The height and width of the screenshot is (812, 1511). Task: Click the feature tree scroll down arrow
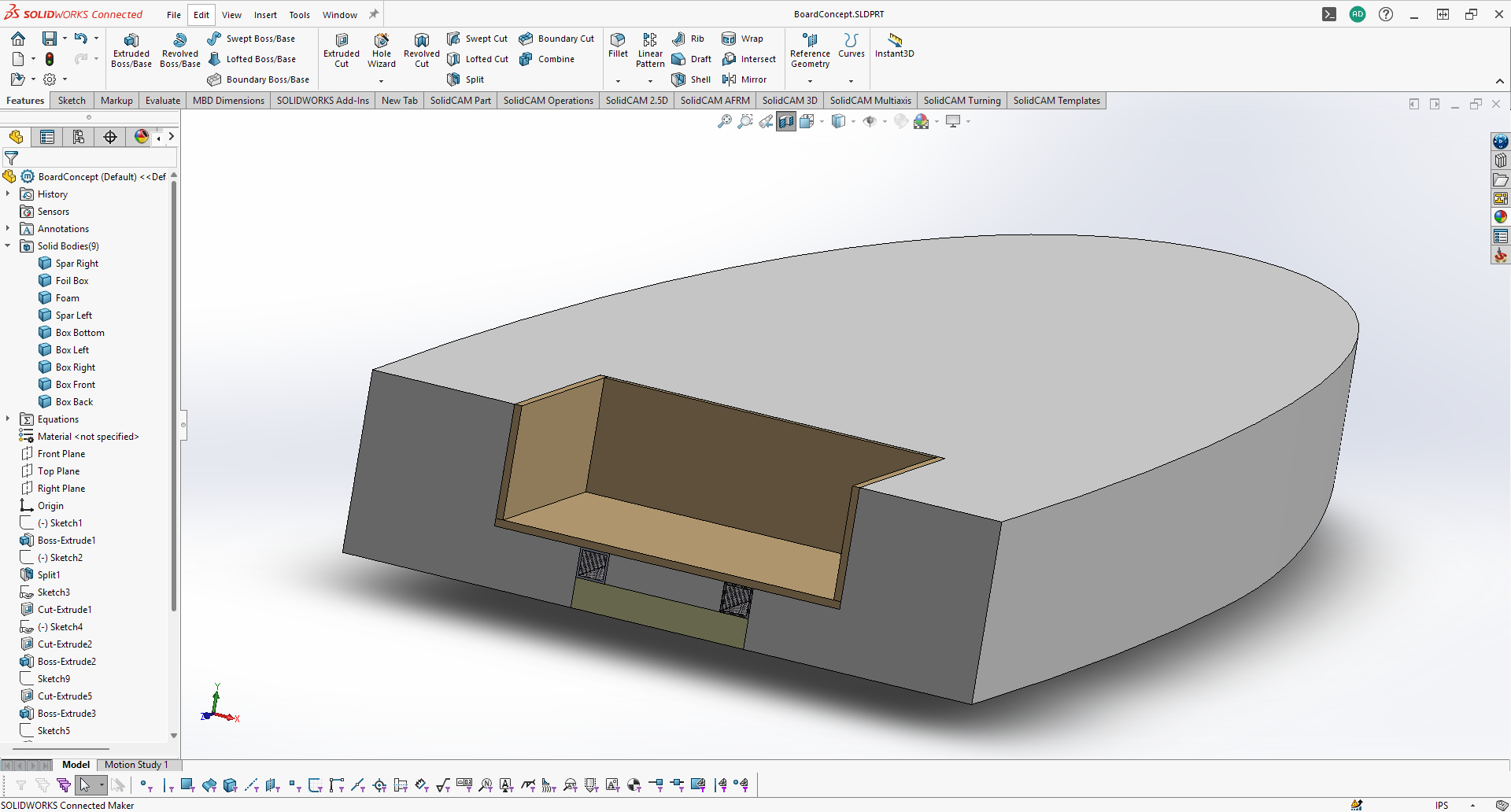pos(174,736)
